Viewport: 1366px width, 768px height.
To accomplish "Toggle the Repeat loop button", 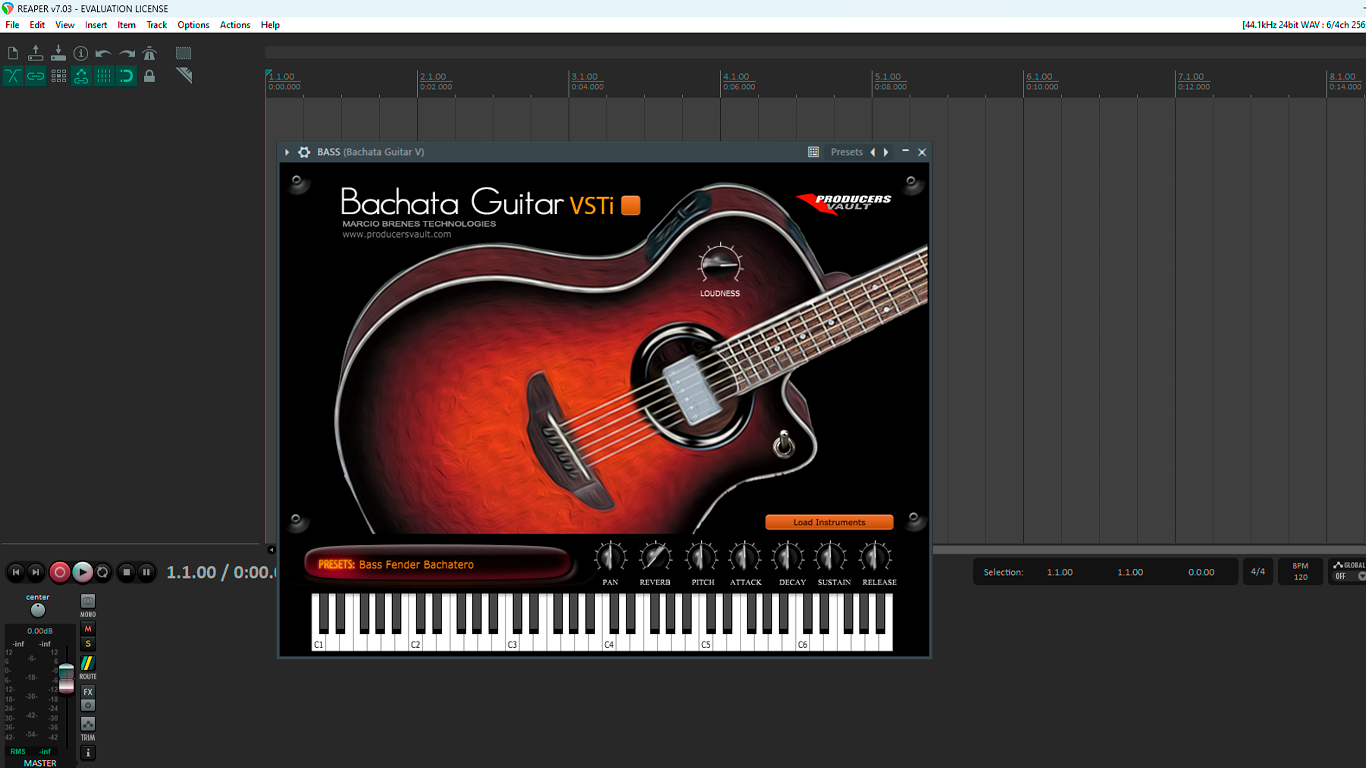I will pyautogui.click(x=103, y=572).
